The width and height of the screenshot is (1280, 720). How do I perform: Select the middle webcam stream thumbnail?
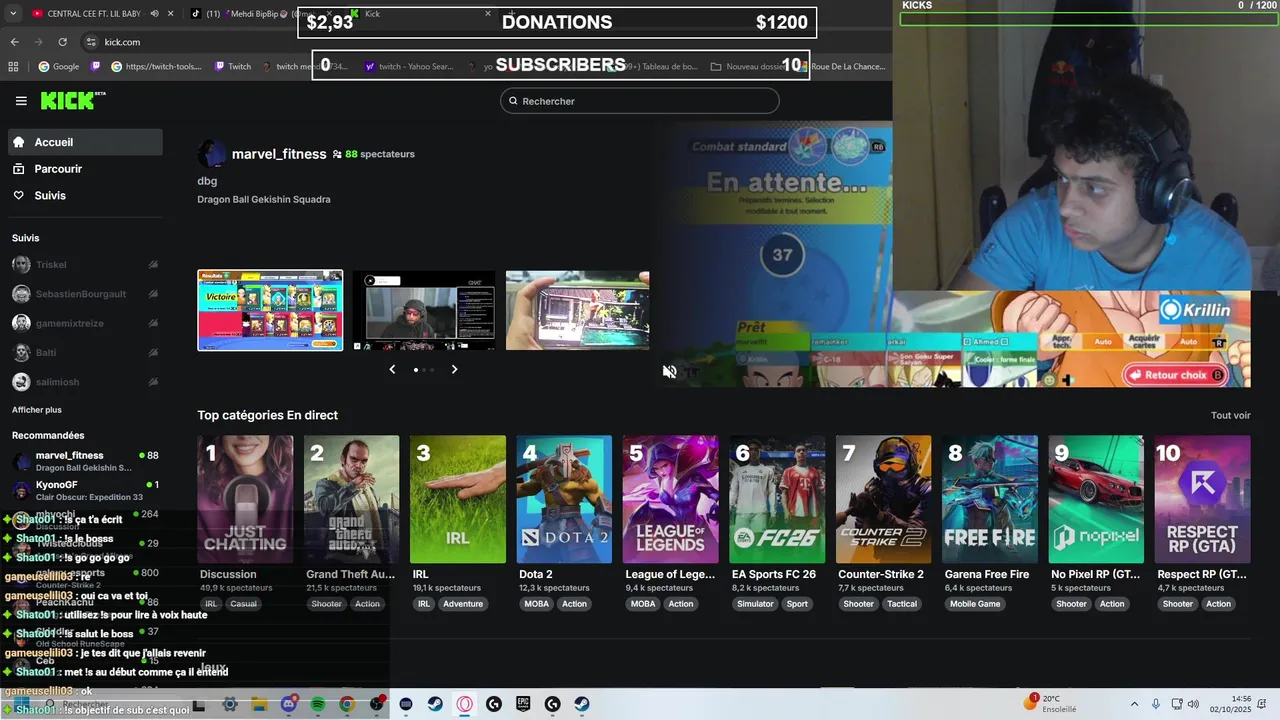coord(424,310)
